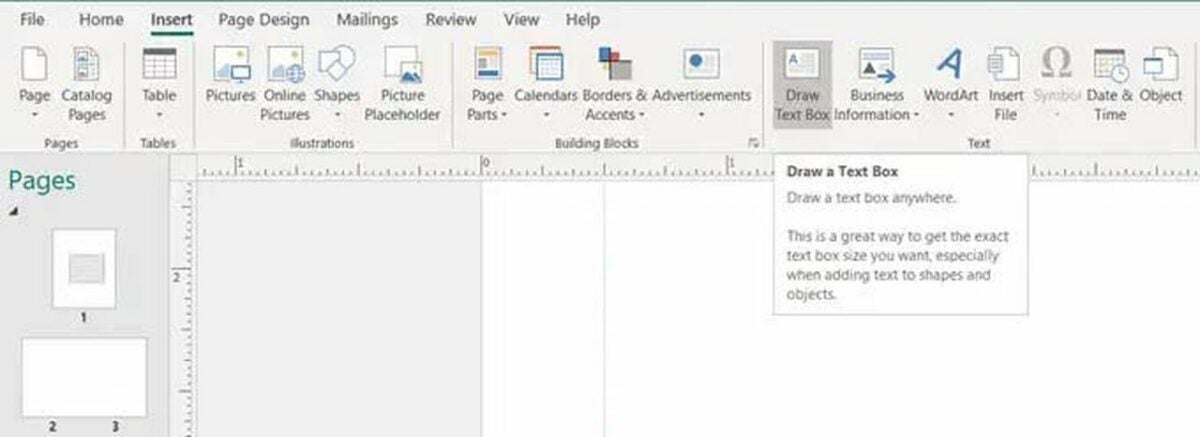Image resolution: width=1200 pixels, height=437 pixels.
Task: Add a Picture Placeholder
Action: (402, 83)
